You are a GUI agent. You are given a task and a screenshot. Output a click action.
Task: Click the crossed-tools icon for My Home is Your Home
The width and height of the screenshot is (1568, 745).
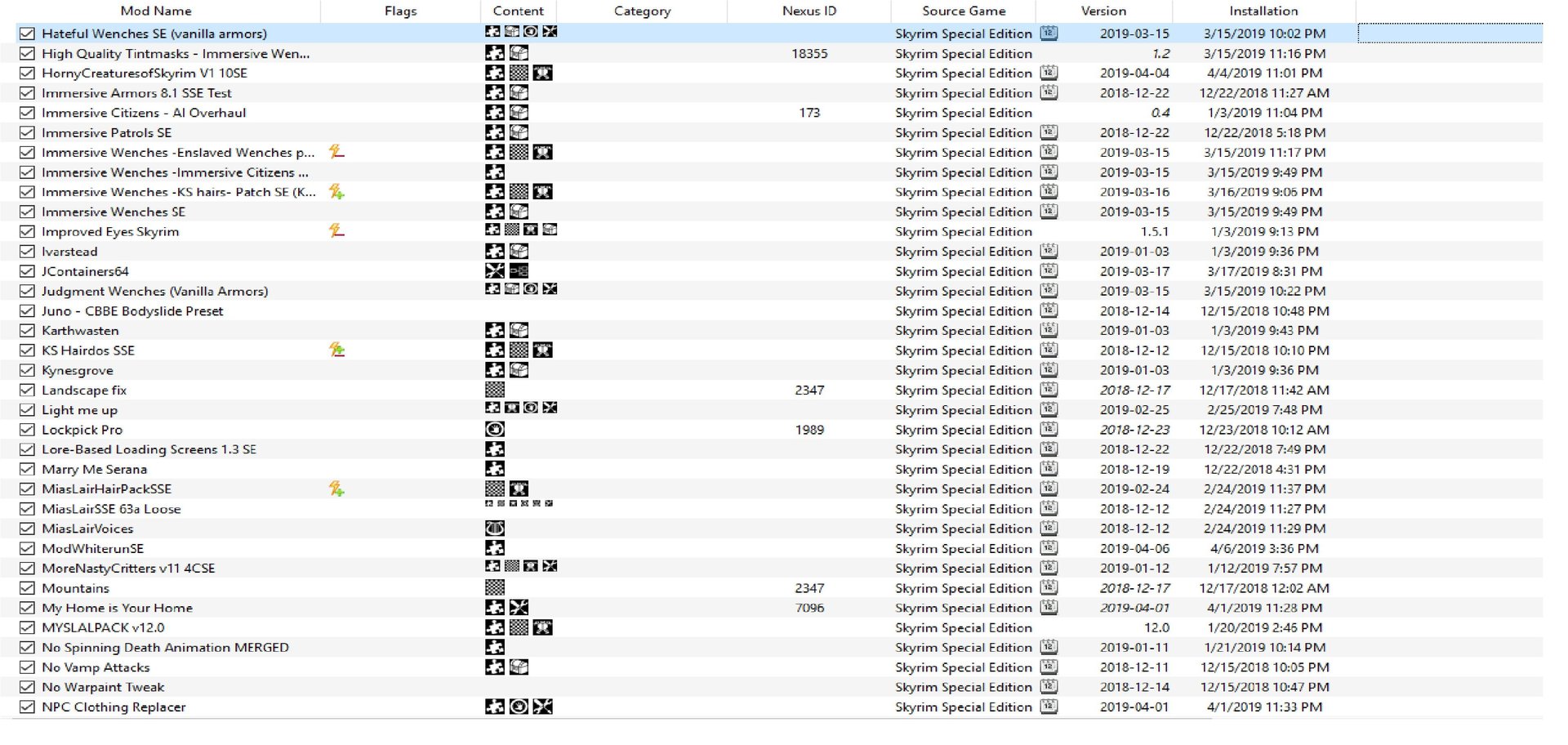pos(519,608)
